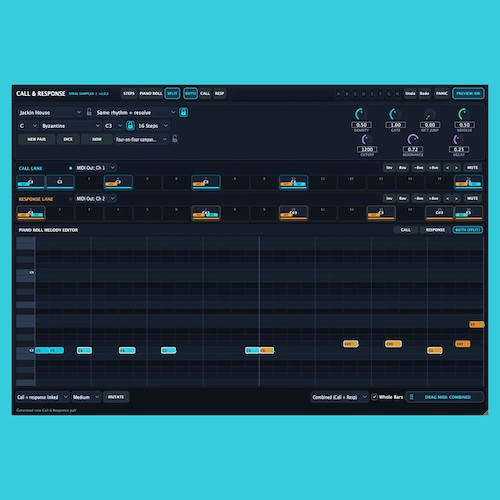Click the Resonance value field 0.72

click(x=413, y=149)
